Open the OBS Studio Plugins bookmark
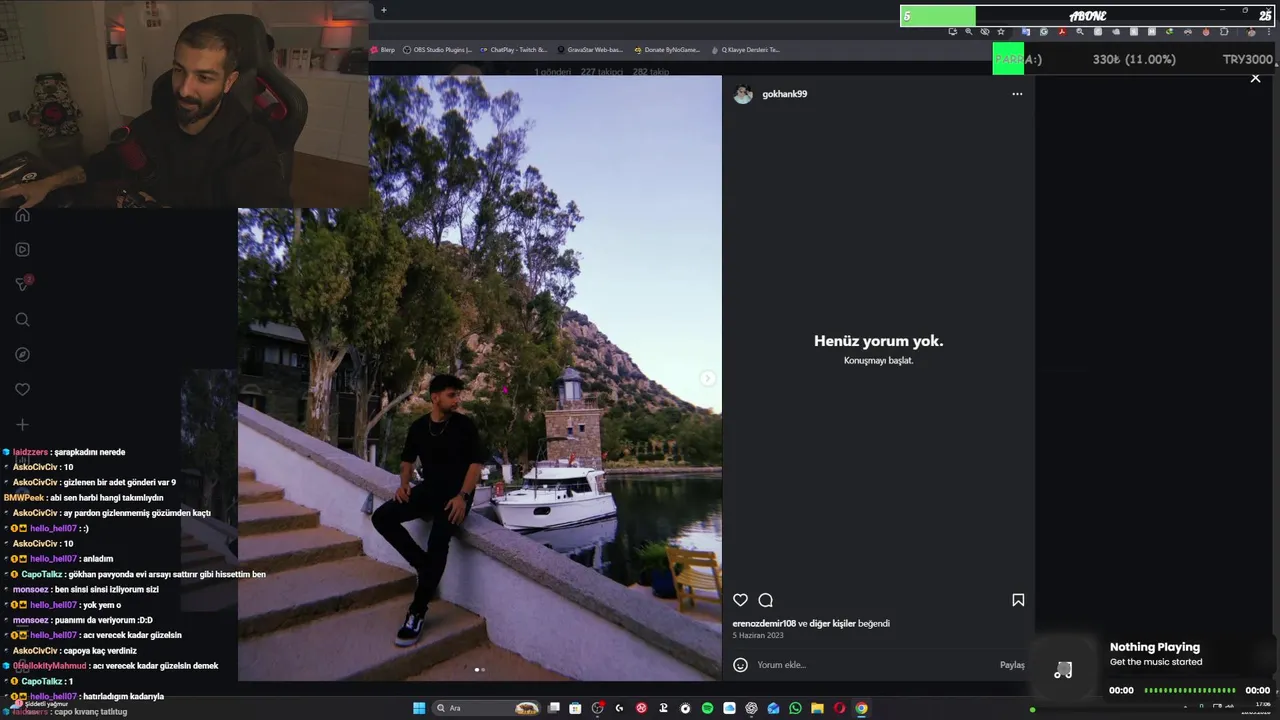The height and width of the screenshot is (720, 1280). (437, 49)
